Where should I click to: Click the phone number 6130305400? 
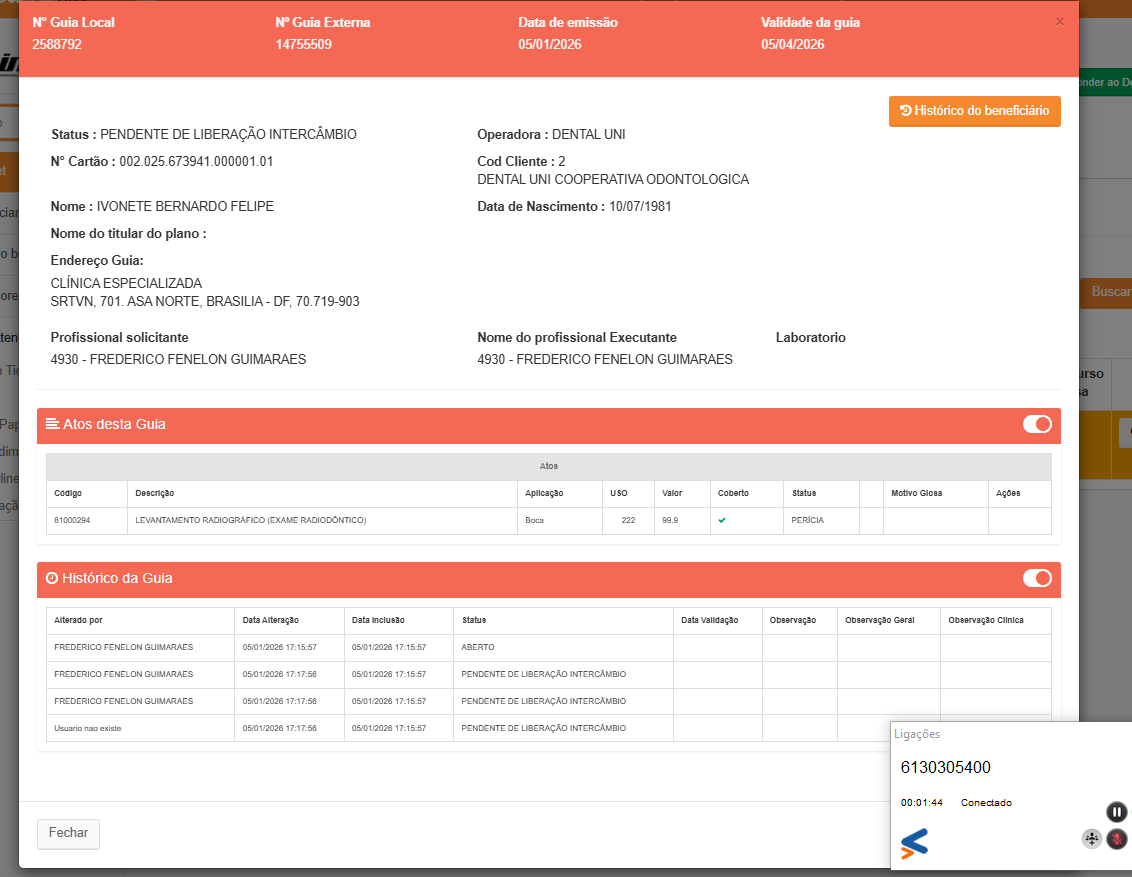945,768
